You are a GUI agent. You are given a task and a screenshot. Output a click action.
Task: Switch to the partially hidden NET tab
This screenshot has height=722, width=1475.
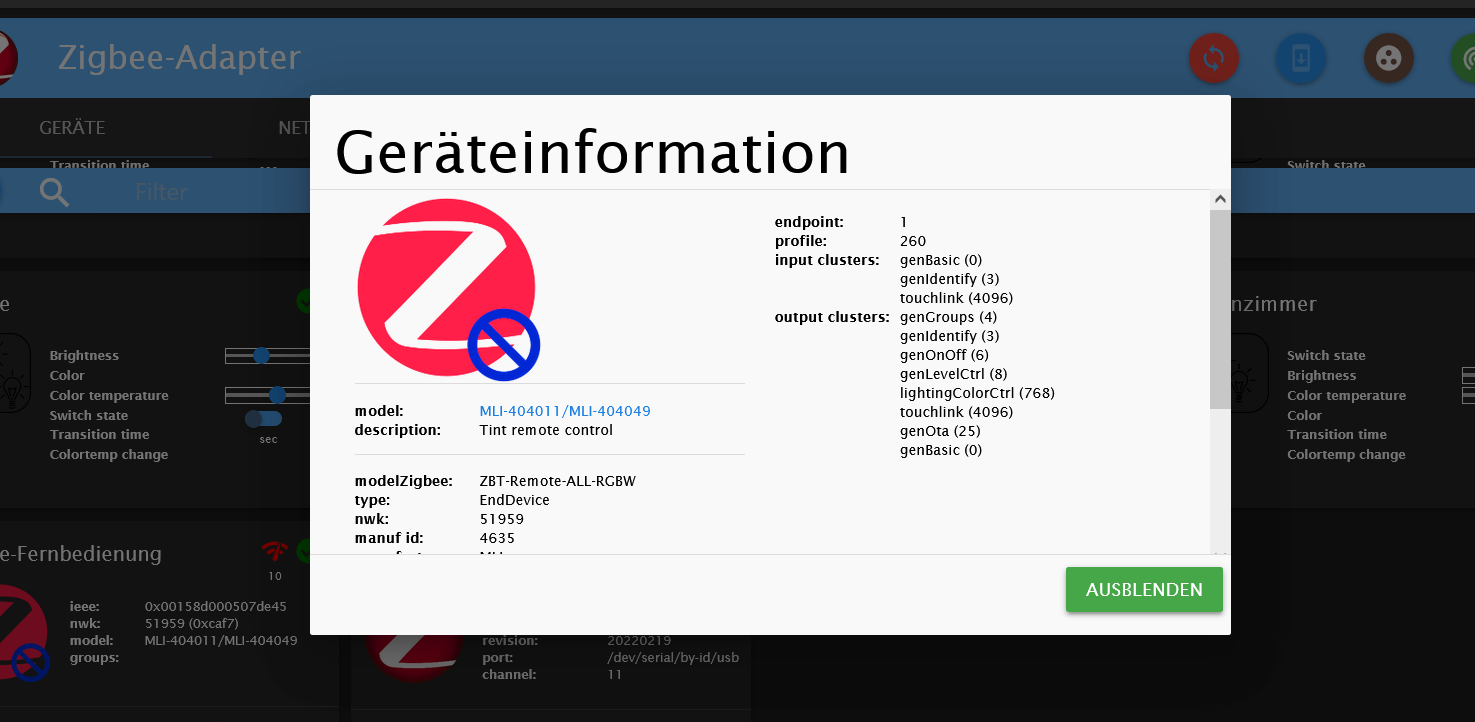pos(294,128)
